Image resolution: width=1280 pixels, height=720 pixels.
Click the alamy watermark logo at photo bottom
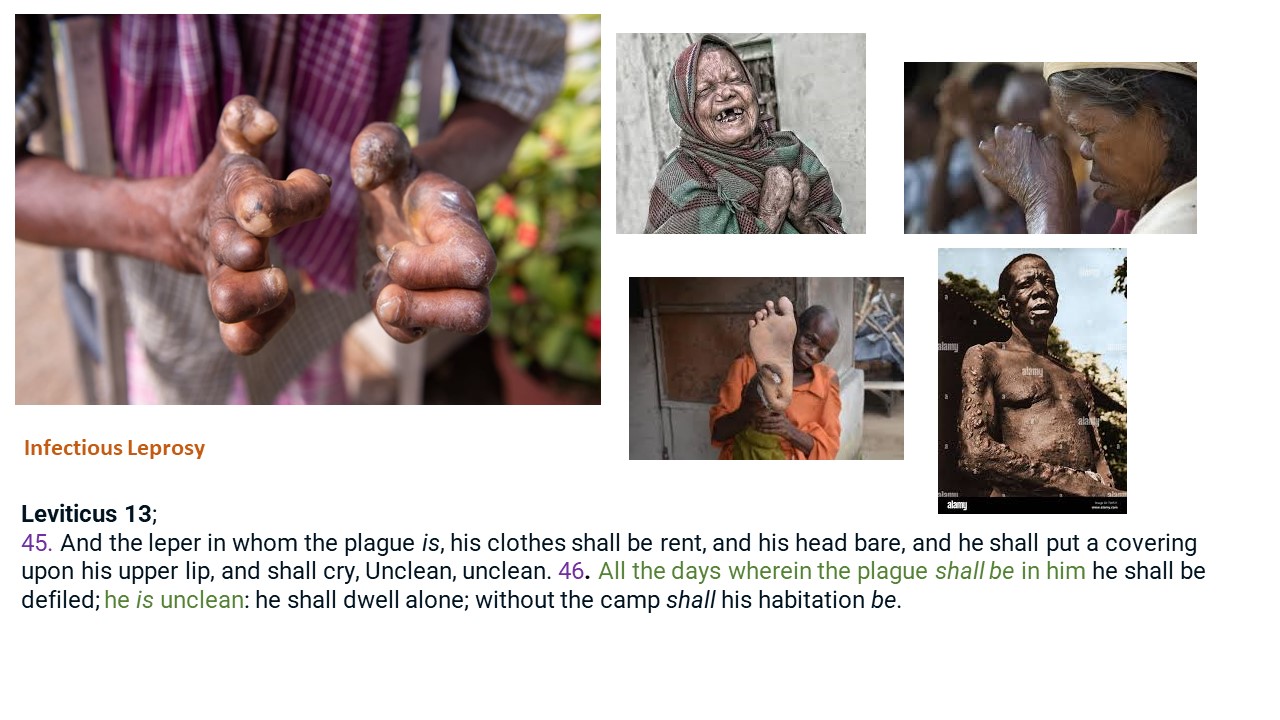(x=957, y=506)
